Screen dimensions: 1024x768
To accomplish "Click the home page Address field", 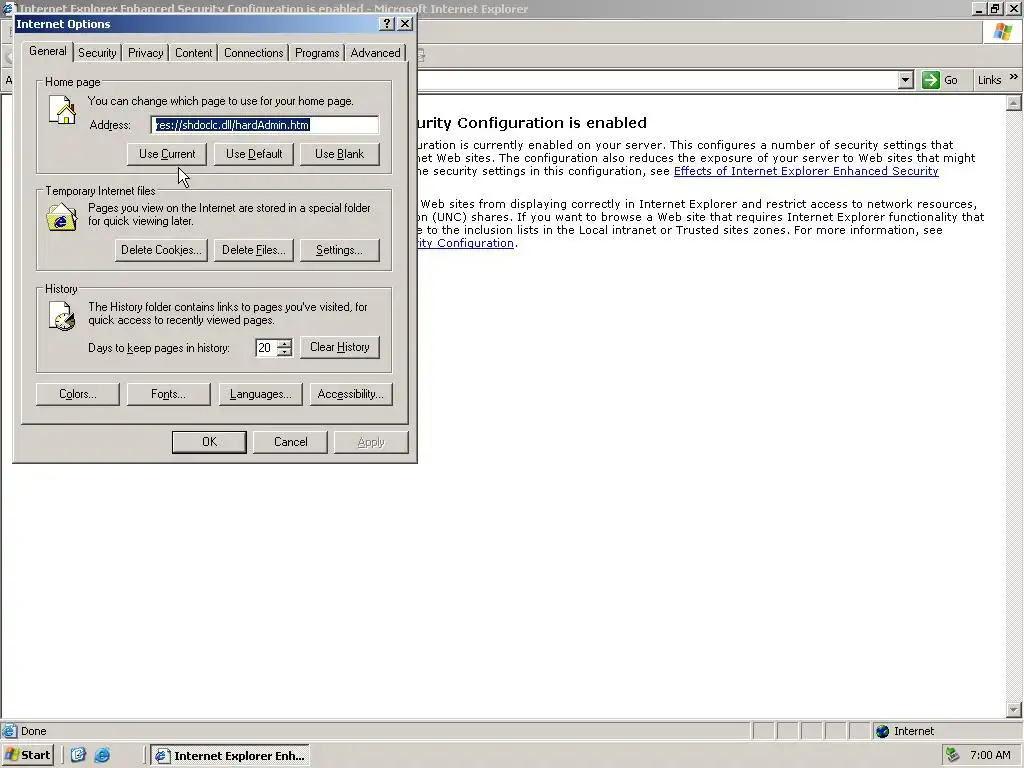I will [x=265, y=125].
